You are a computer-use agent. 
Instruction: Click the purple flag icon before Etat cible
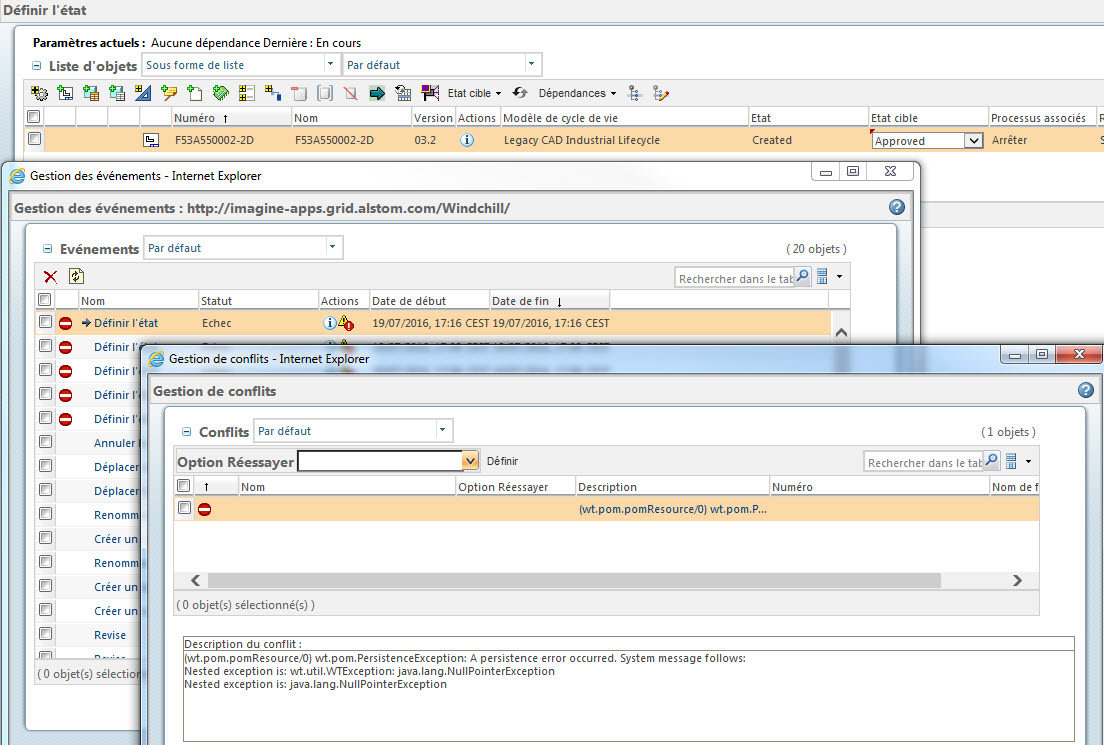429,93
